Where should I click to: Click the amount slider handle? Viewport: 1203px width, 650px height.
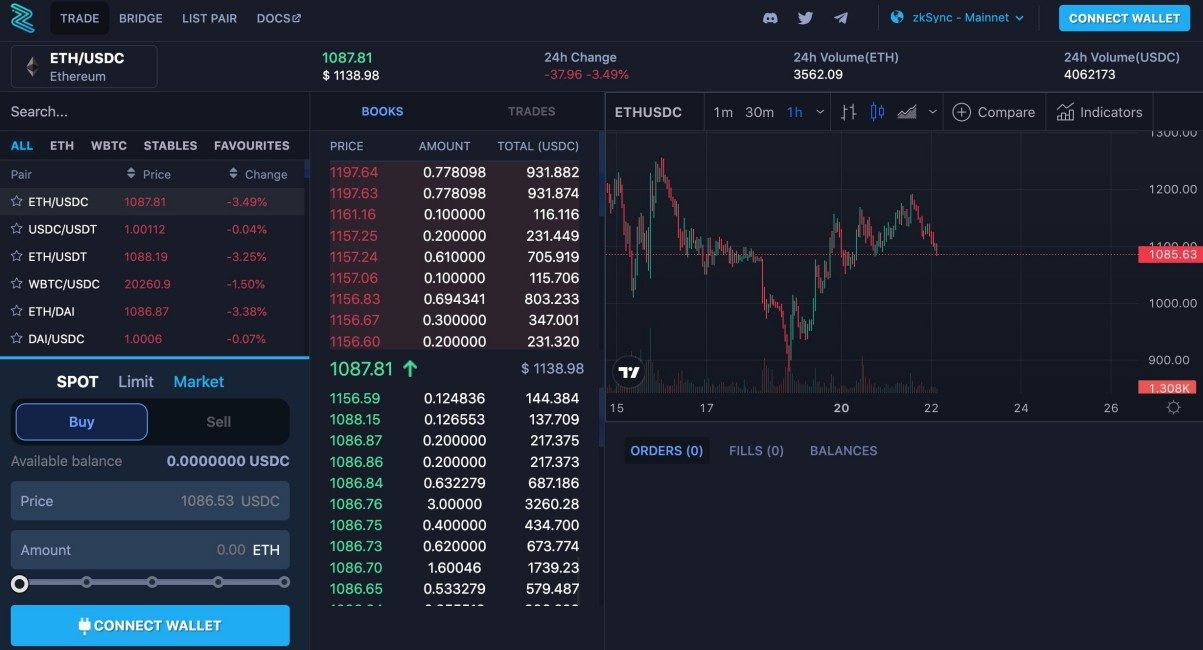pos(20,584)
